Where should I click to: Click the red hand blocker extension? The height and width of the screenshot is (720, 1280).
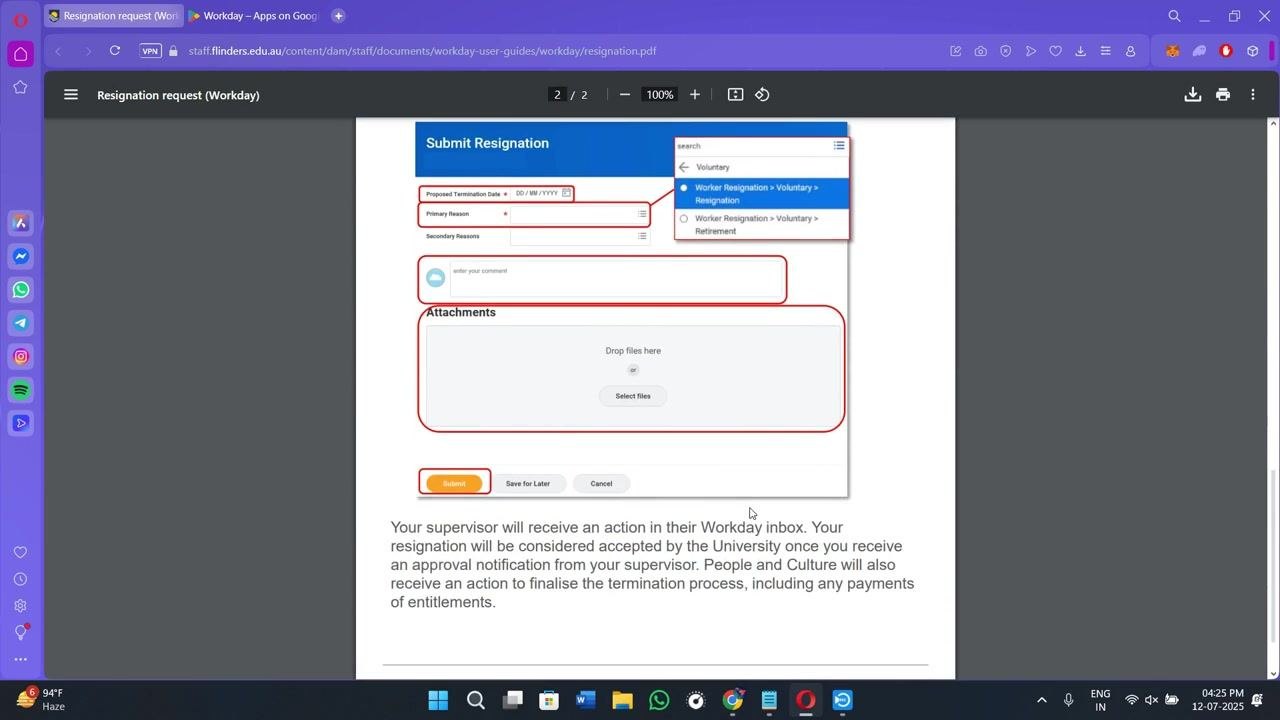click(1226, 51)
